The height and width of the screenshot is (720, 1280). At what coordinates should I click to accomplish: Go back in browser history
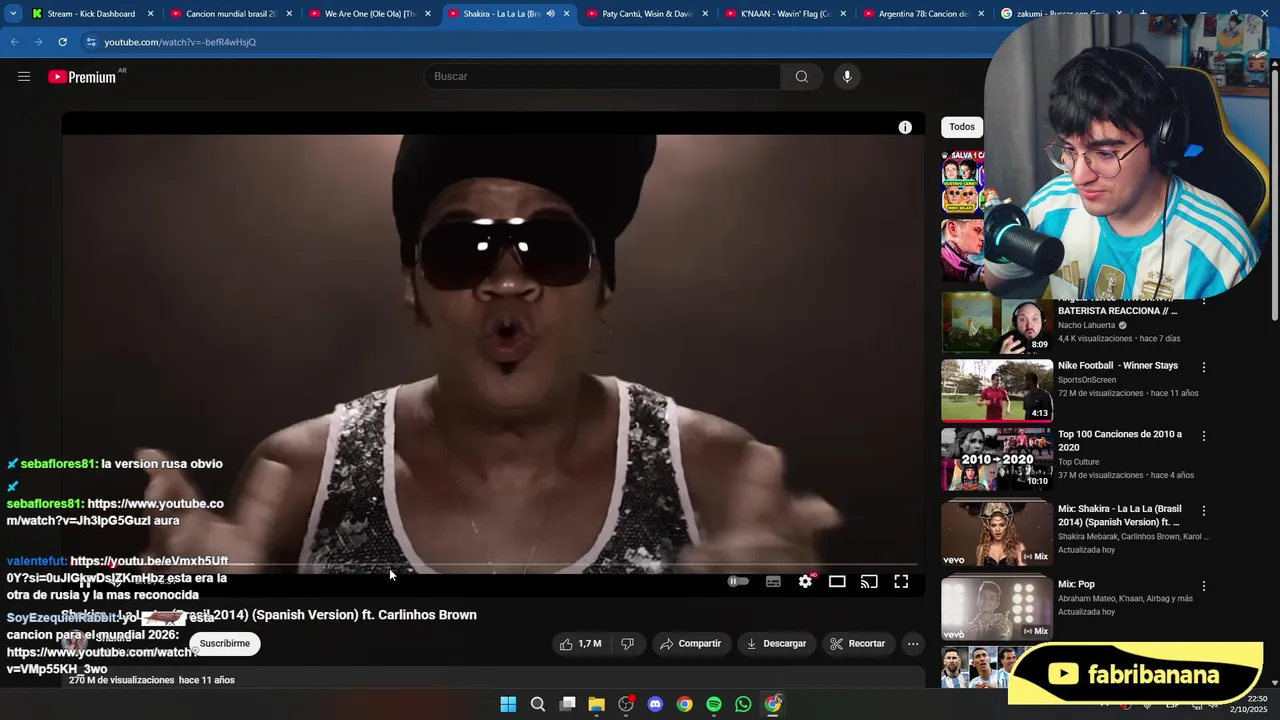[x=14, y=42]
